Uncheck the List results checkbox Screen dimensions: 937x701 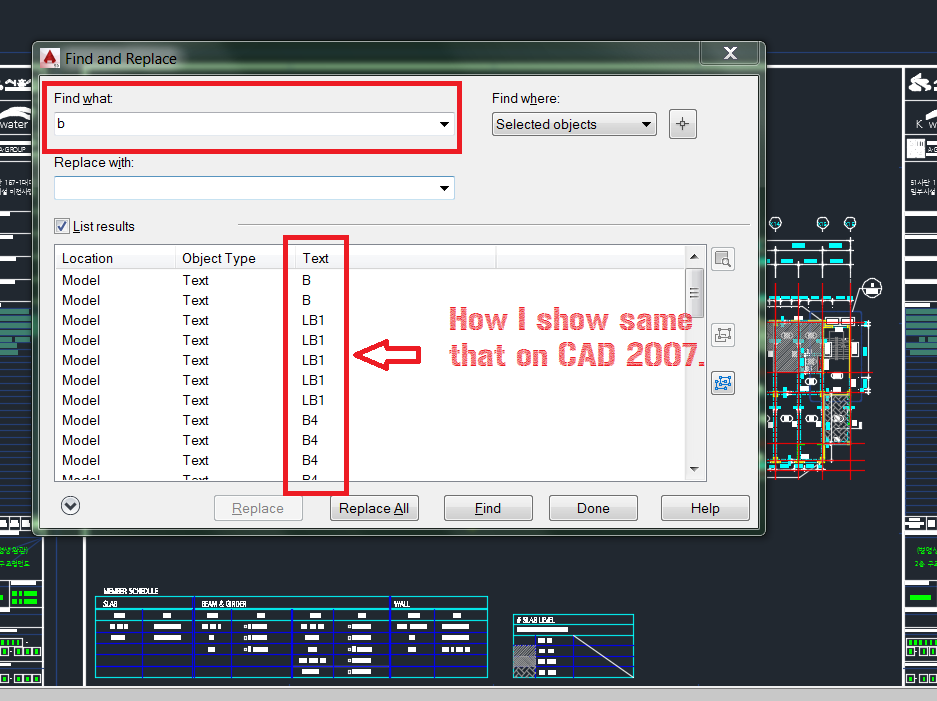coord(61,226)
